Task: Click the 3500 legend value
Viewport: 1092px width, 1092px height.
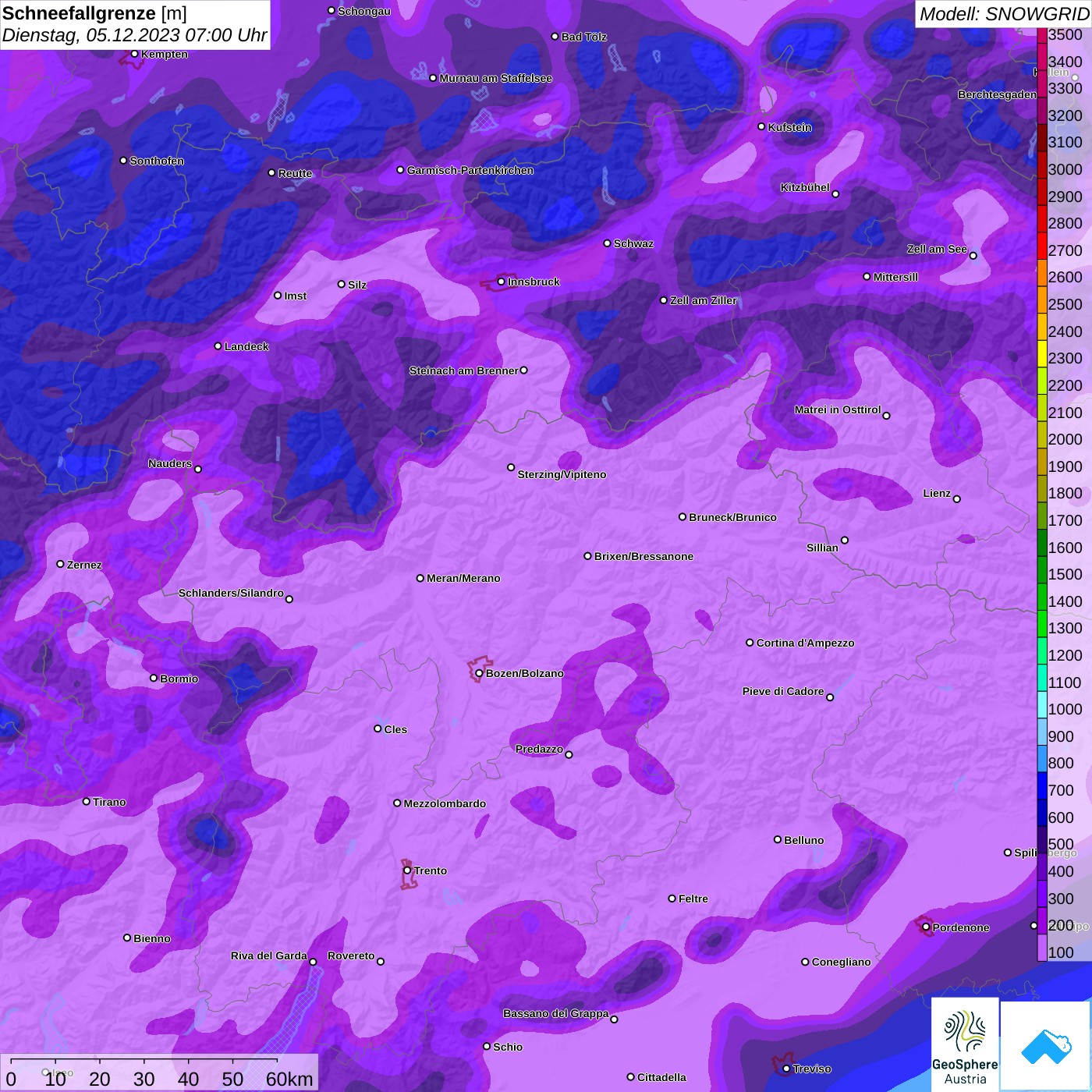Action: click(x=1065, y=34)
